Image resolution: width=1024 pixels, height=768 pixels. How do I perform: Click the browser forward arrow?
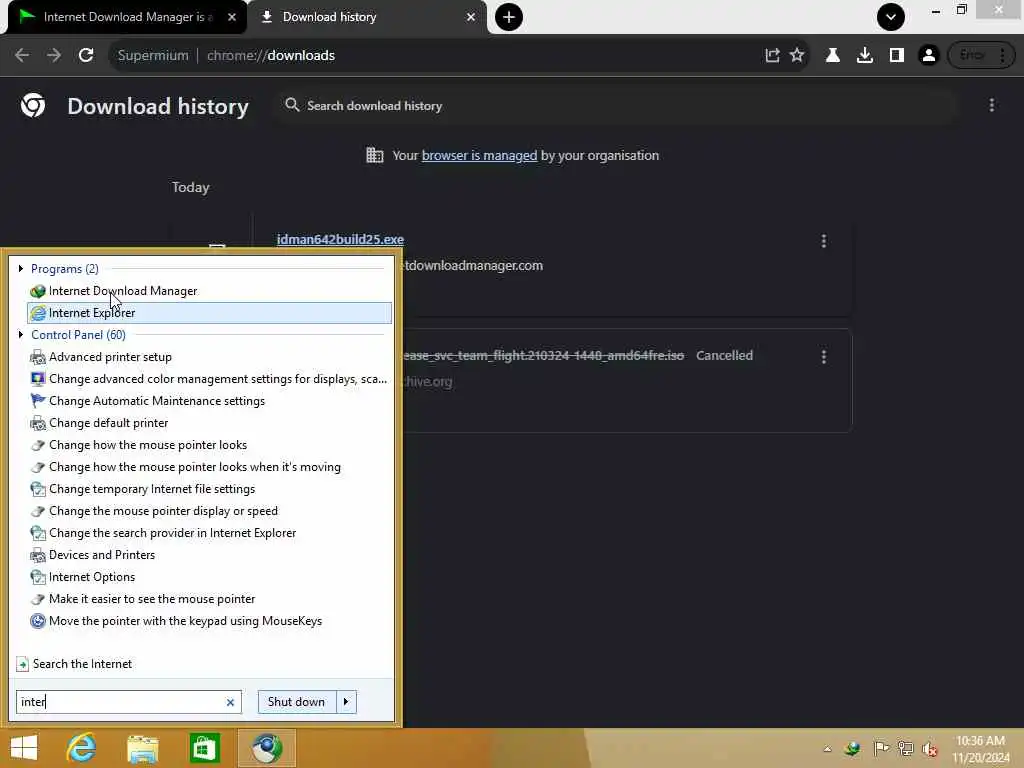tap(54, 56)
